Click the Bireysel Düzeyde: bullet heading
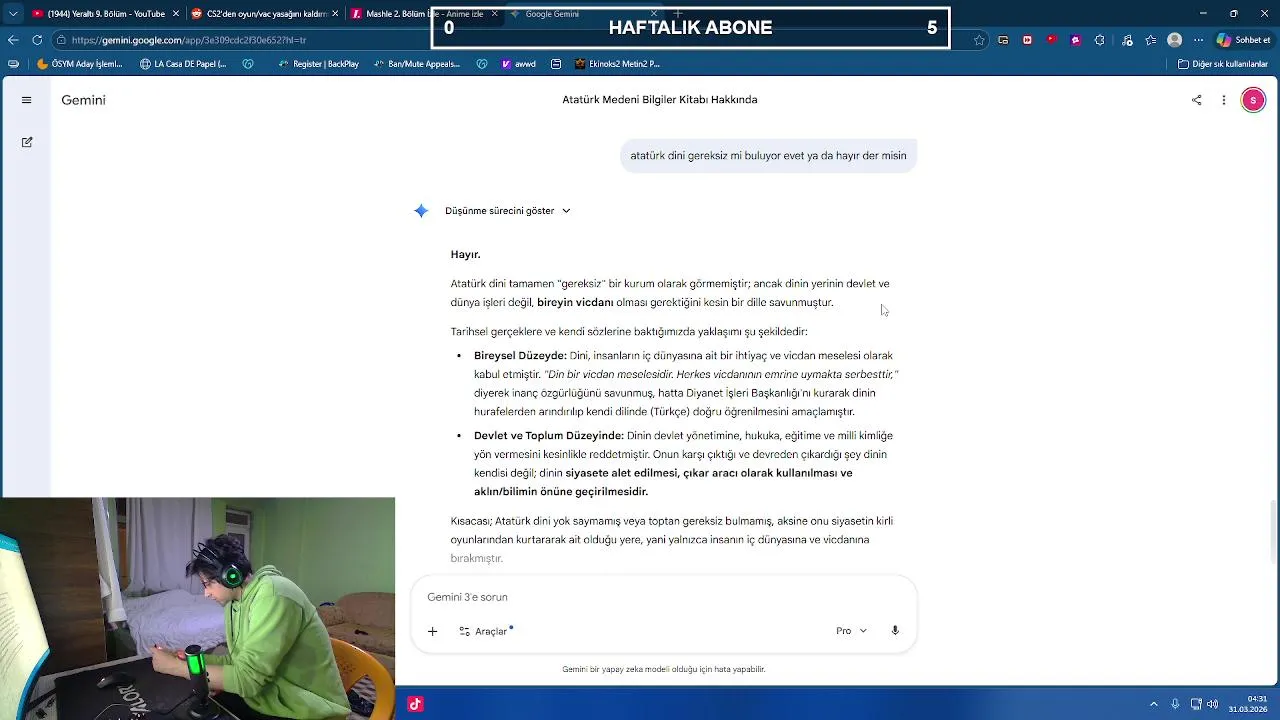This screenshot has height=720, width=1280. click(x=520, y=356)
